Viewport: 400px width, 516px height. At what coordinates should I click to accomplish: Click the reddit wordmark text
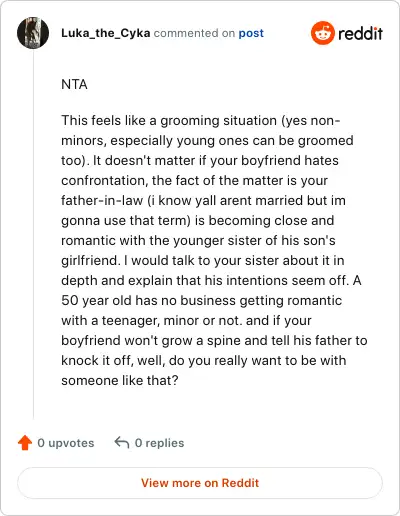click(x=361, y=33)
